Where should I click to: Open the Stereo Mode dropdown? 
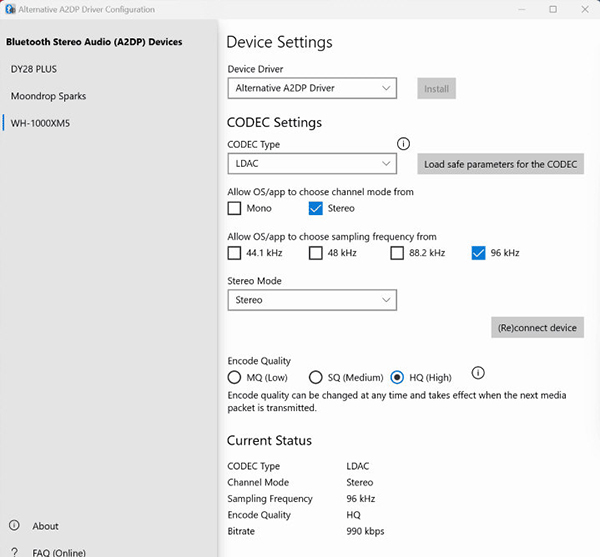point(312,300)
